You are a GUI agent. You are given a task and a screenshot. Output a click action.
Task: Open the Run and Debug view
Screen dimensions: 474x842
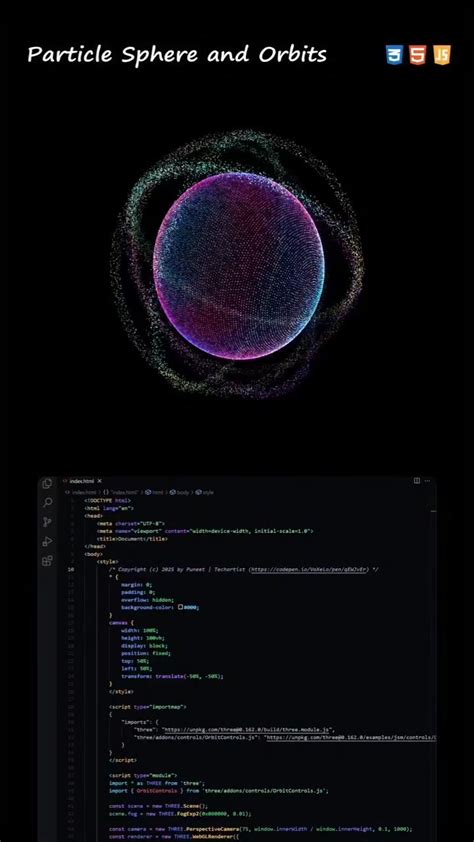[x=47, y=541]
